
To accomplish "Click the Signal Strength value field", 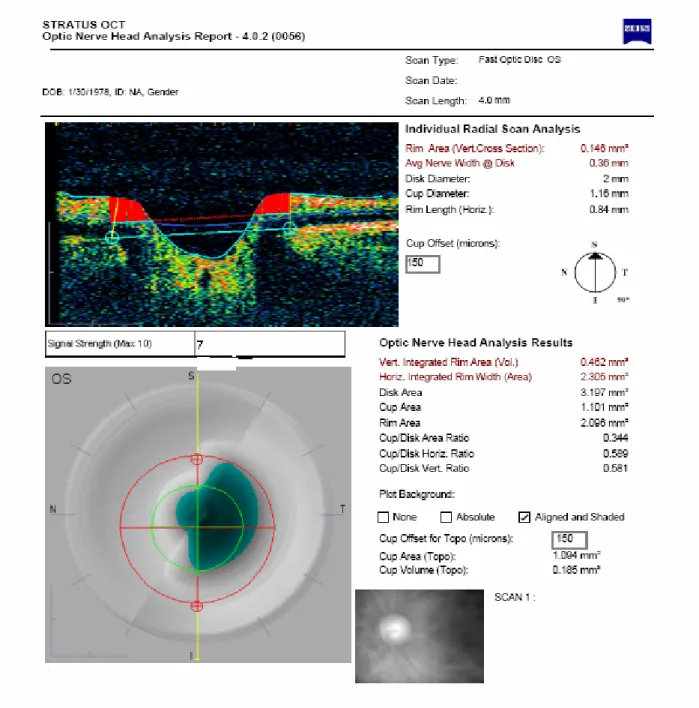I will coord(270,345).
